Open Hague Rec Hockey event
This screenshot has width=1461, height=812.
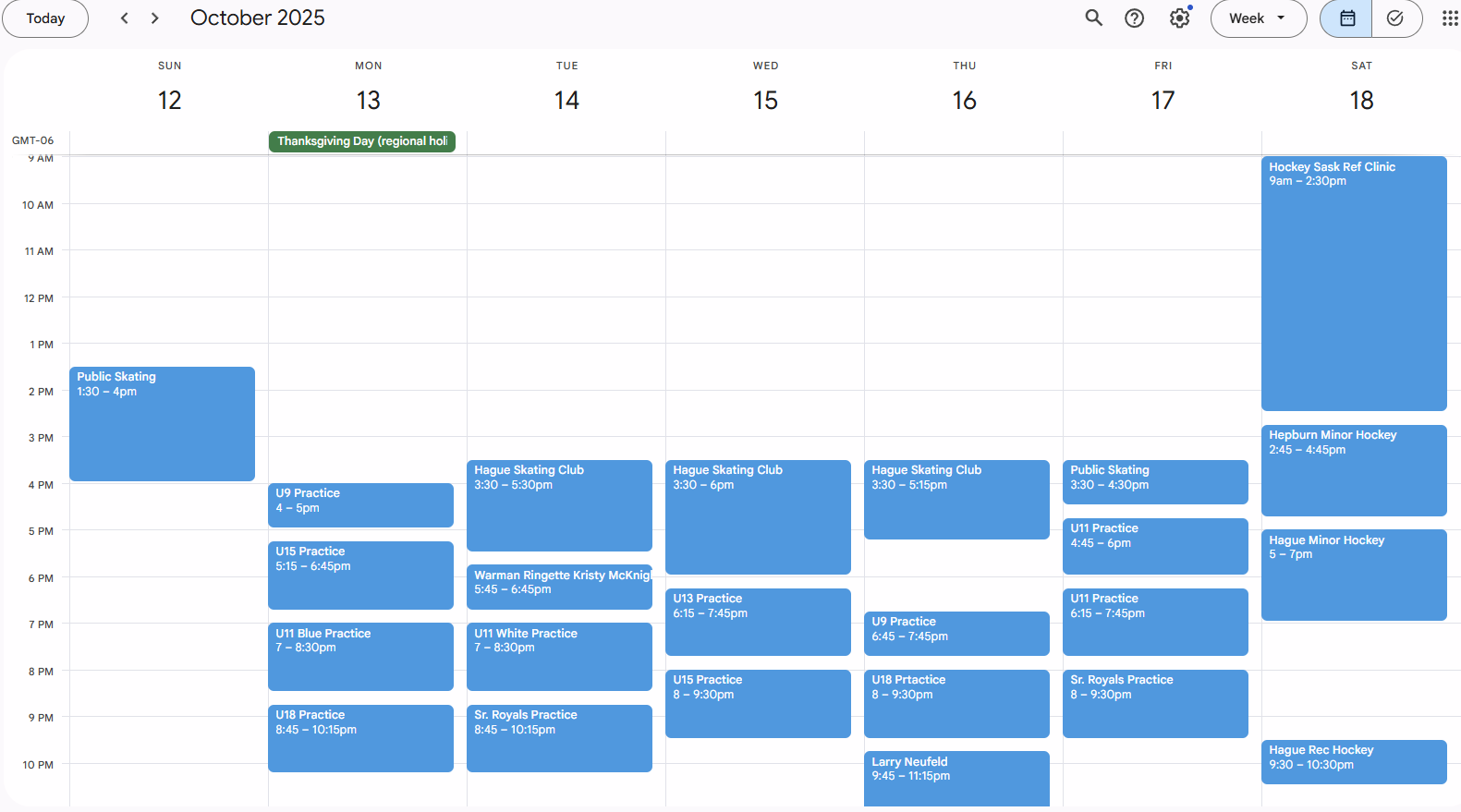tap(1353, 761)
